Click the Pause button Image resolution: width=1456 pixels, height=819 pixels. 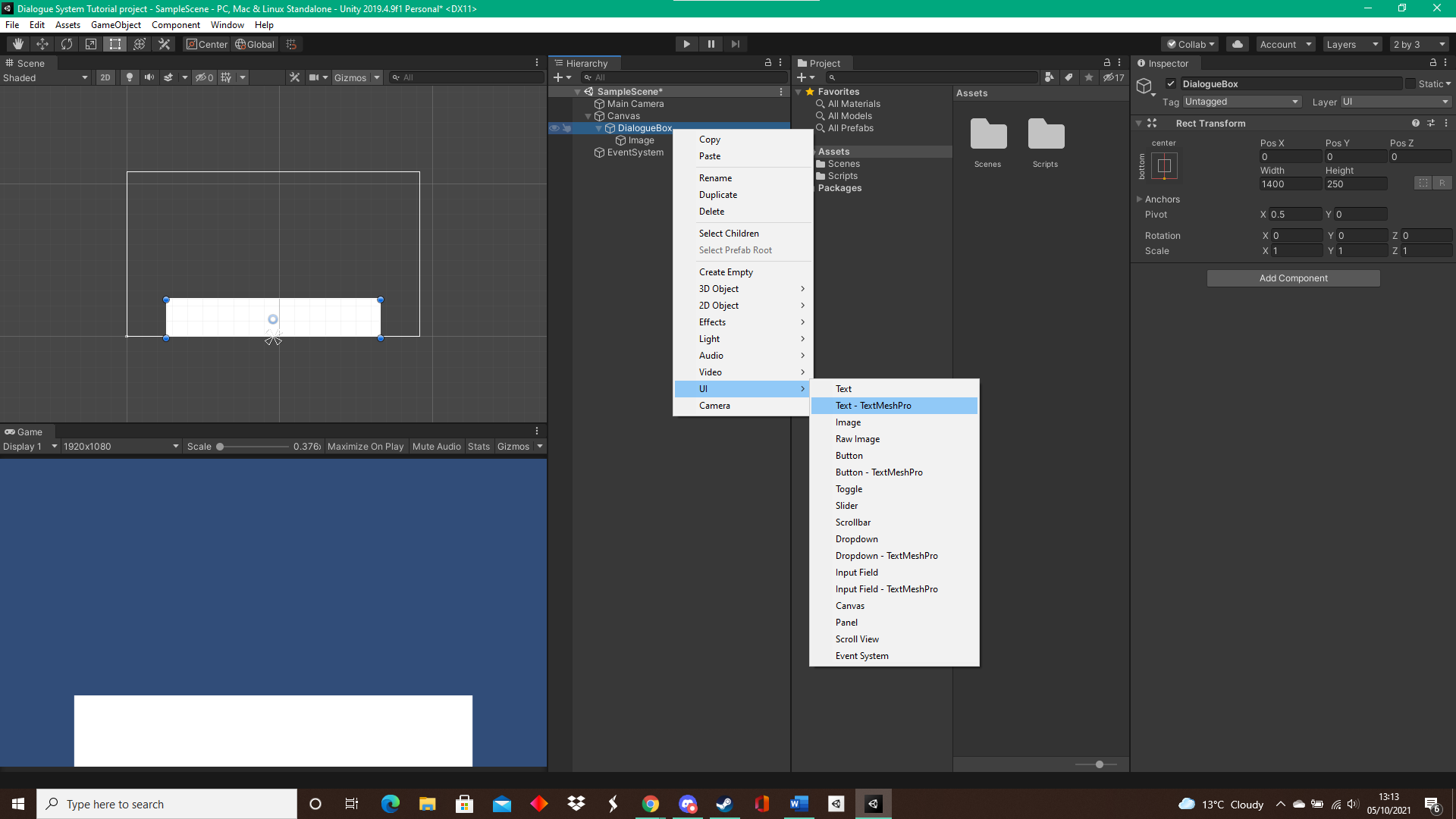[711, 44]
